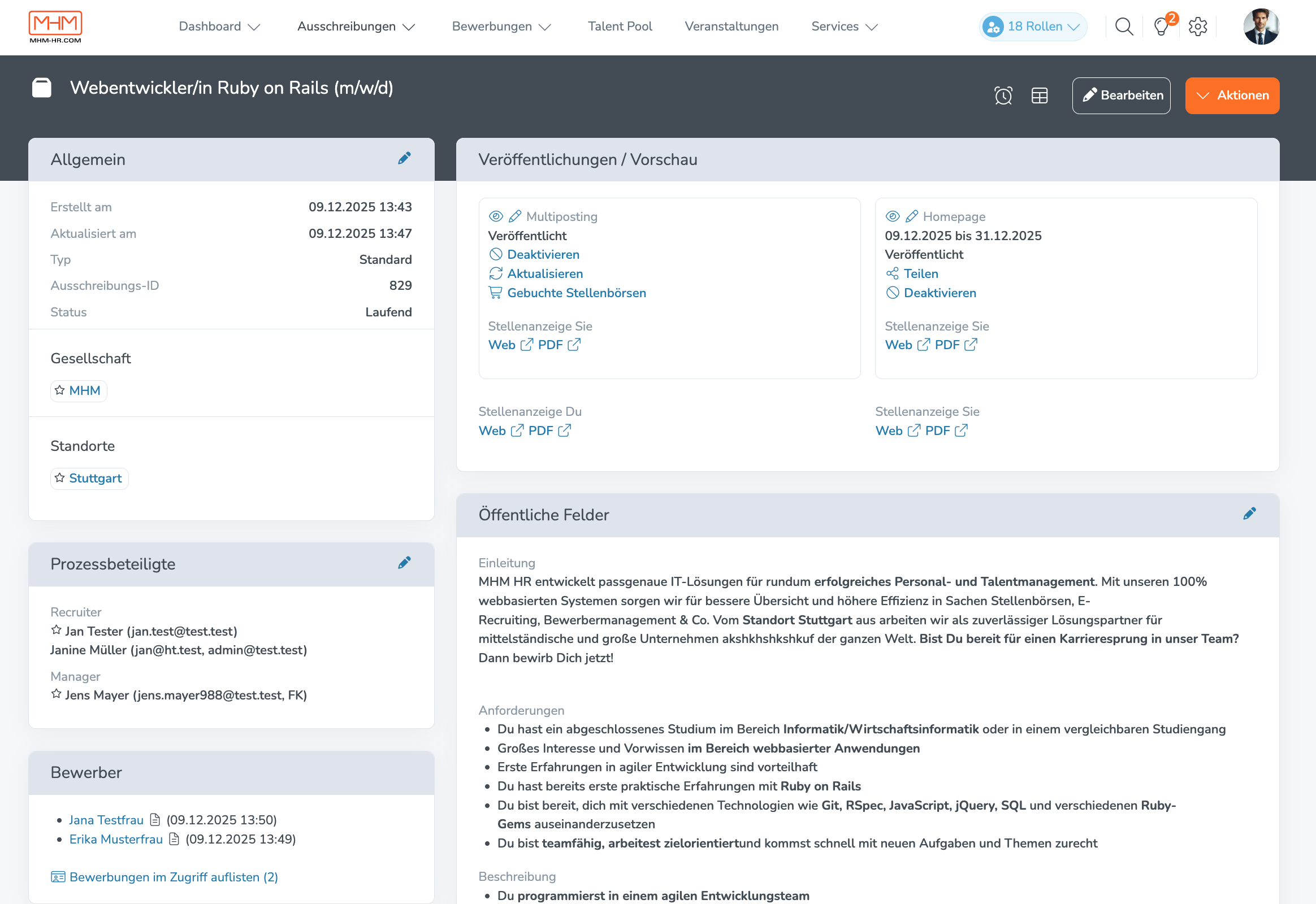
Task: Expand the 18 Rollen dropdown
Action: tap(1033, 27)
